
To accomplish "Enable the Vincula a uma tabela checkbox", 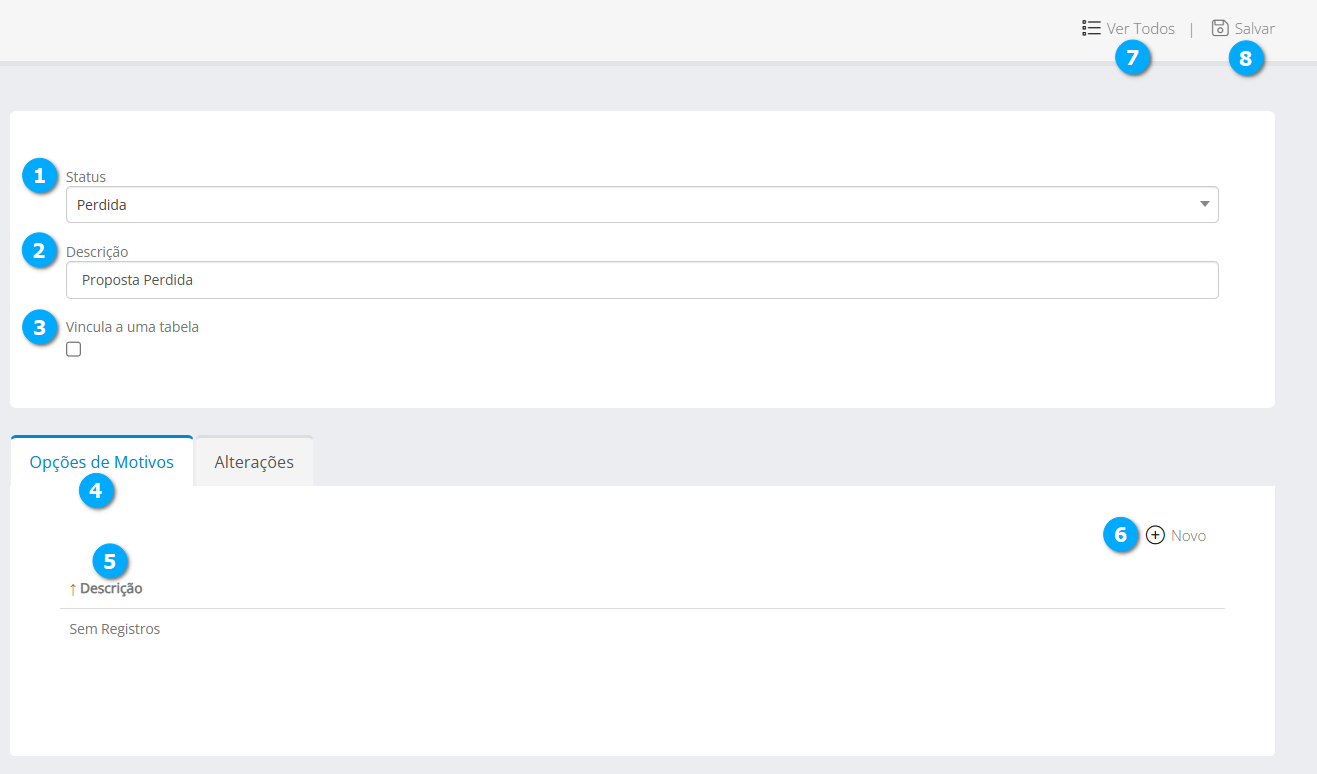I will pos(73,349).
